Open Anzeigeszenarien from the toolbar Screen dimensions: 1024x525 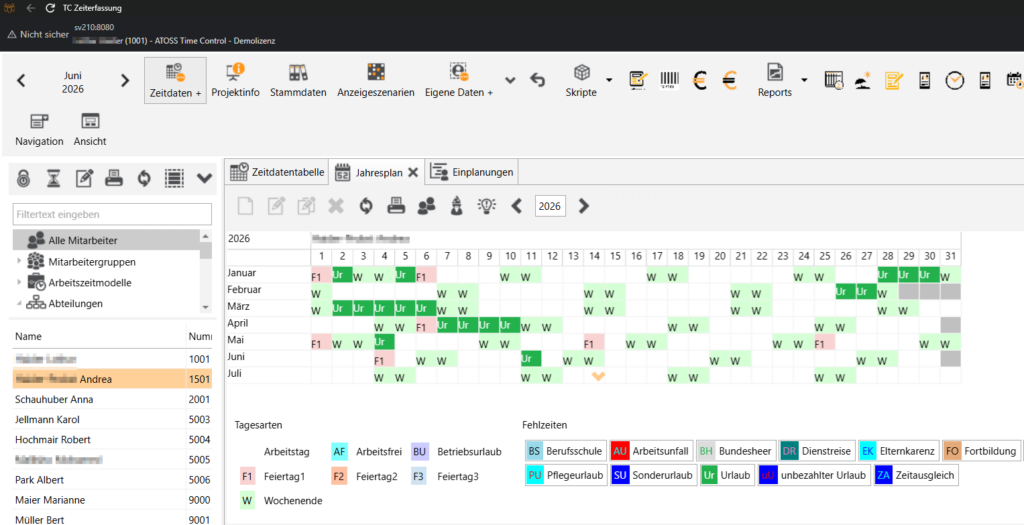pyautogui.click(x=376, y=80)
